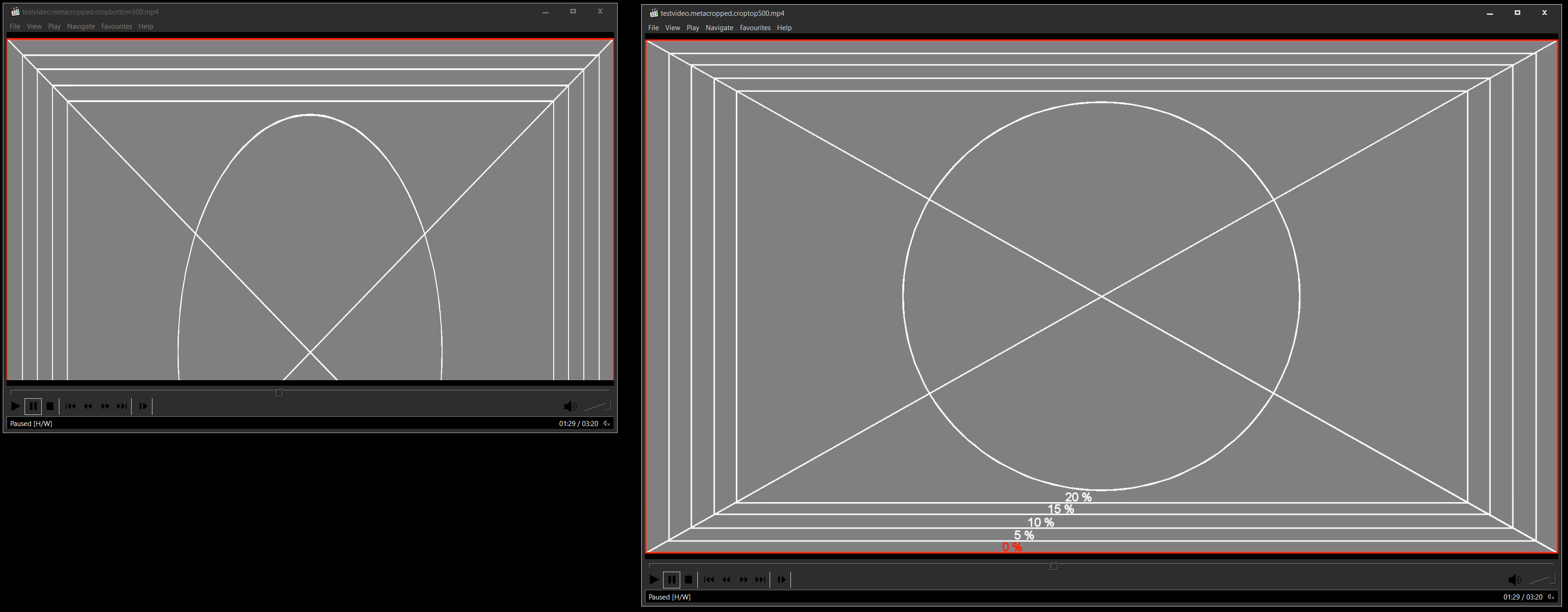
Task: Adjust volume slider in cropbottom500 window
Action: [597, 406]
